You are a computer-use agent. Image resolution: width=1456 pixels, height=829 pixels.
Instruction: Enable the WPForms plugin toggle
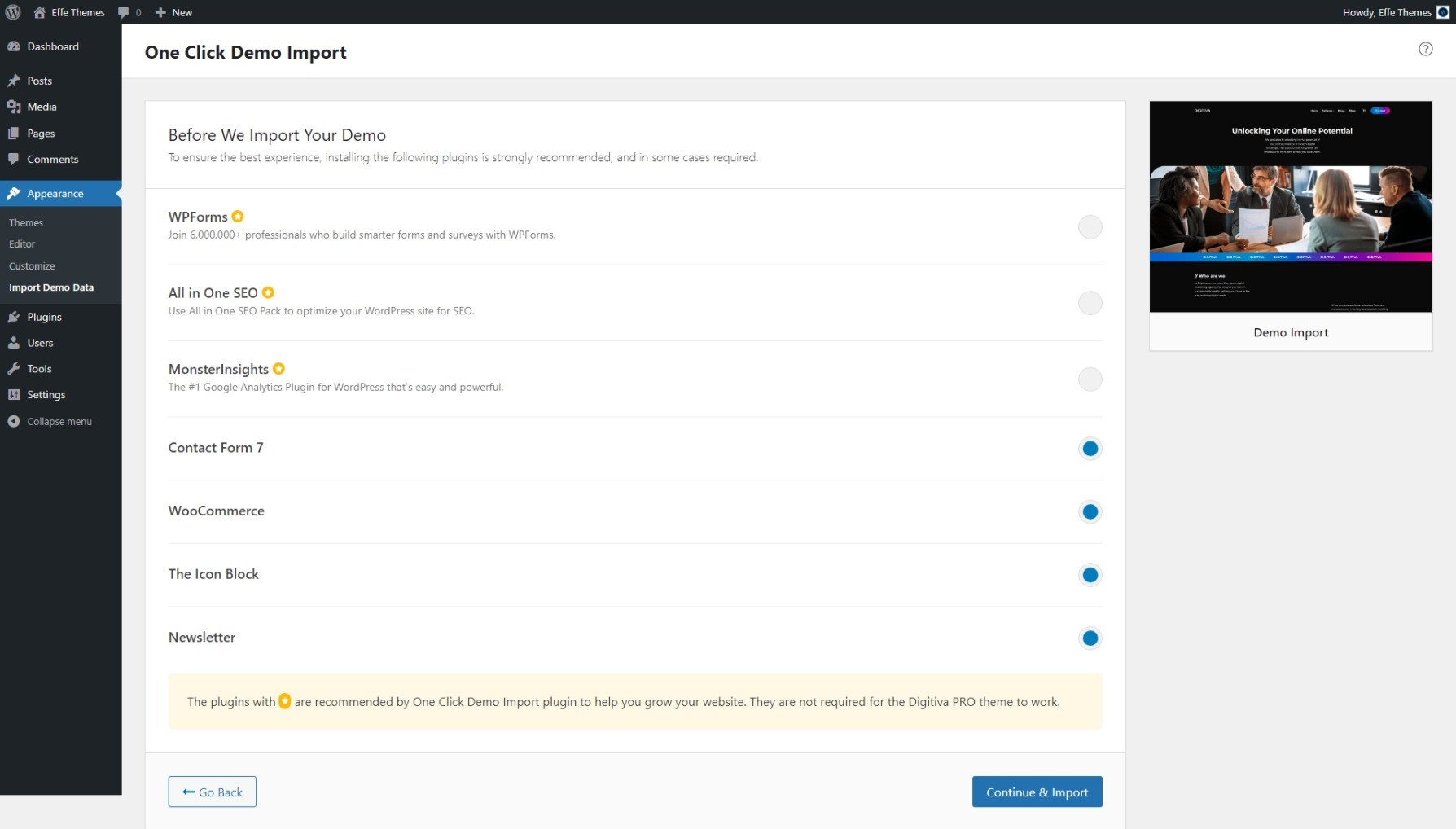point(1090,227)
